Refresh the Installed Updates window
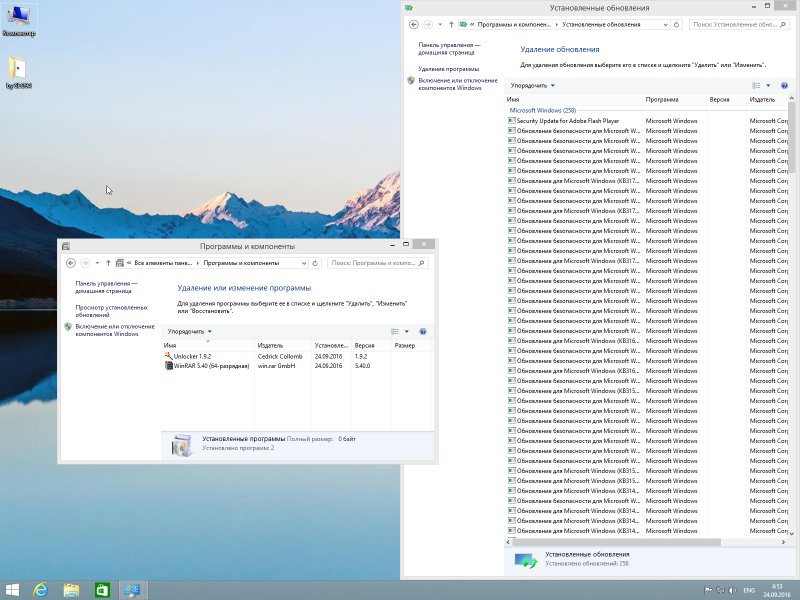This screenshot has height=600, width=800. coord(677,24)
